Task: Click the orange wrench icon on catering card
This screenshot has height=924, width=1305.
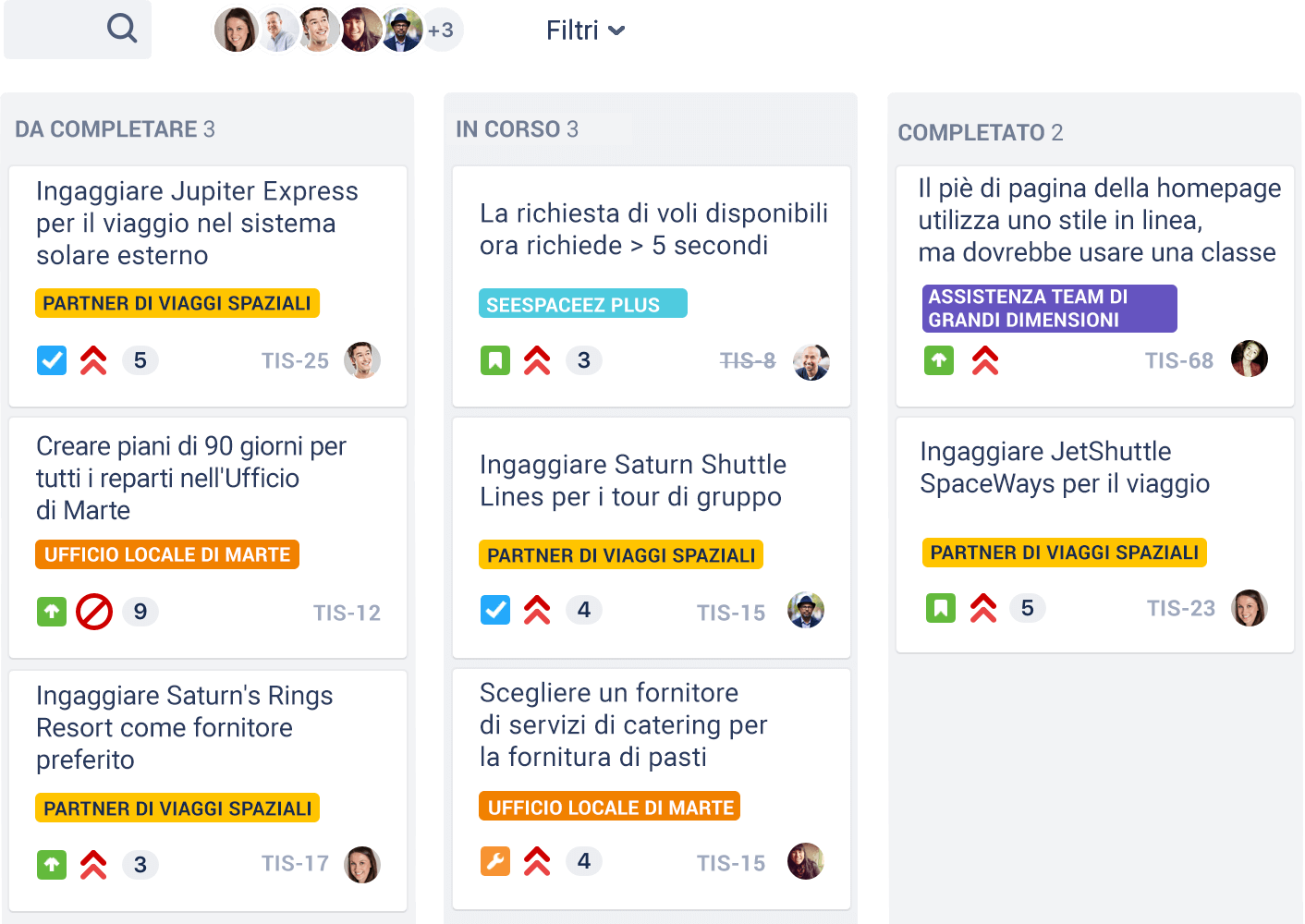Action: [495, 861]
